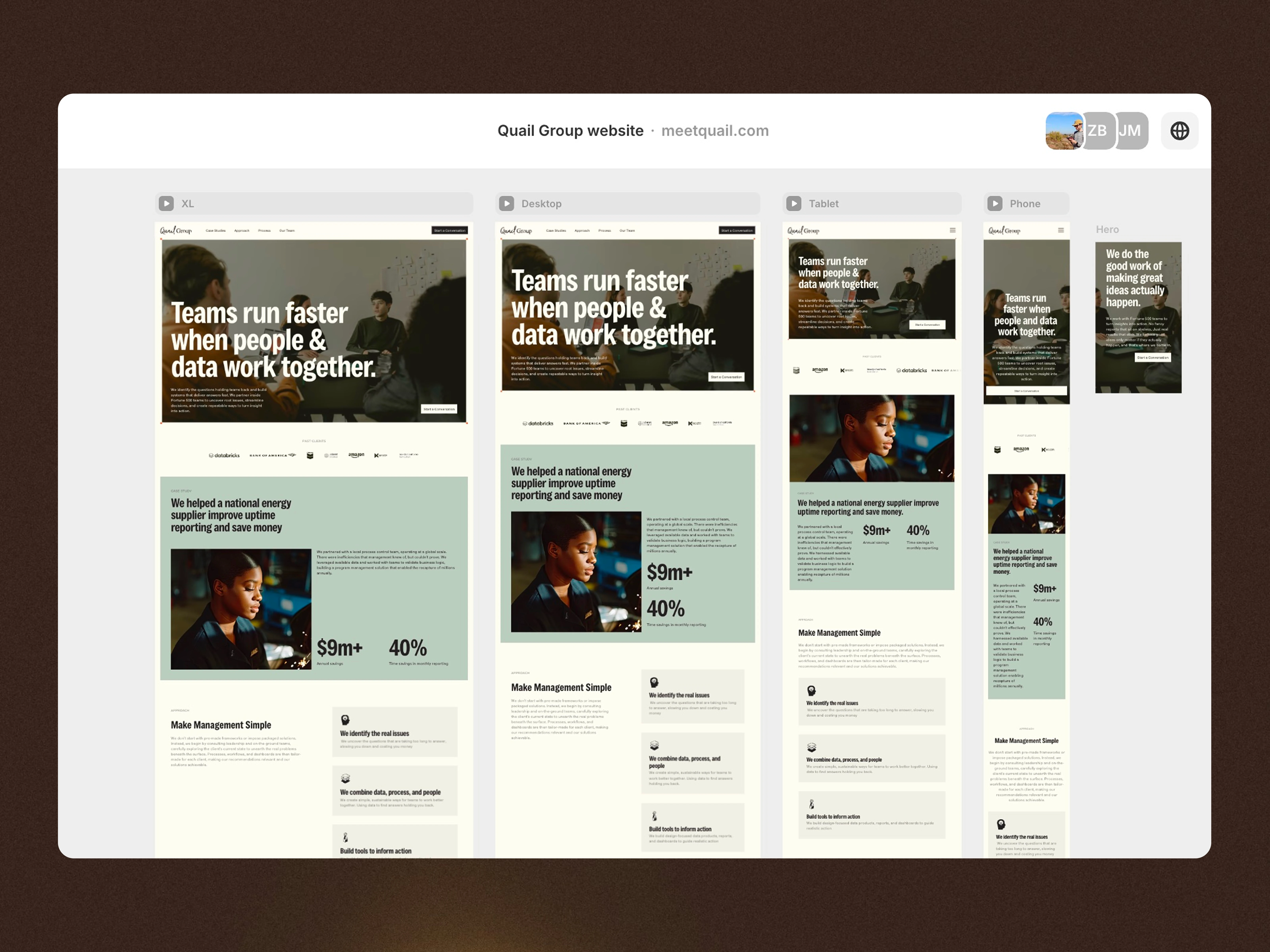Play the Tablet frame flow prototype
Screen dimensions: 1270x952
coord(794,203)
